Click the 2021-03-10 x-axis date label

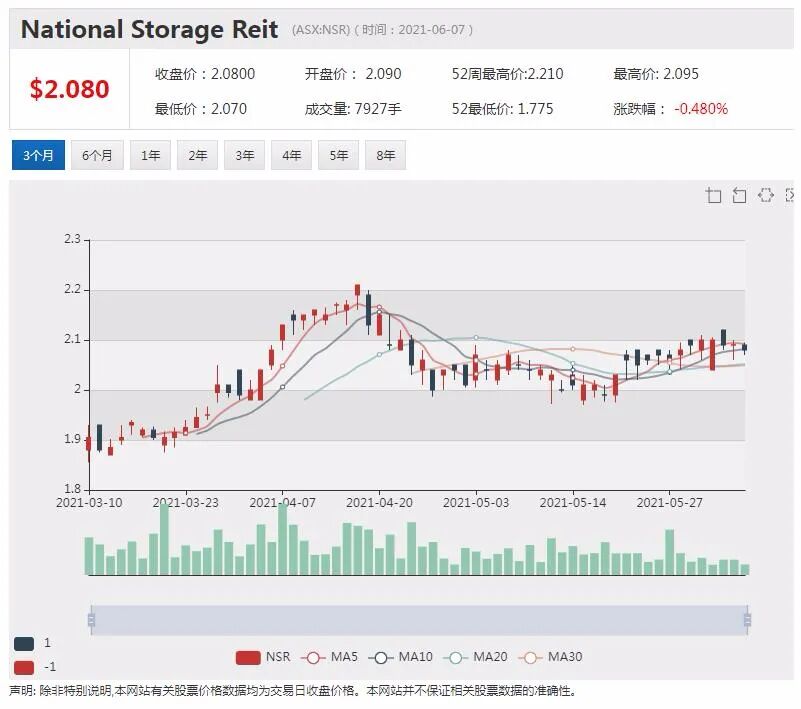(89, 503)
